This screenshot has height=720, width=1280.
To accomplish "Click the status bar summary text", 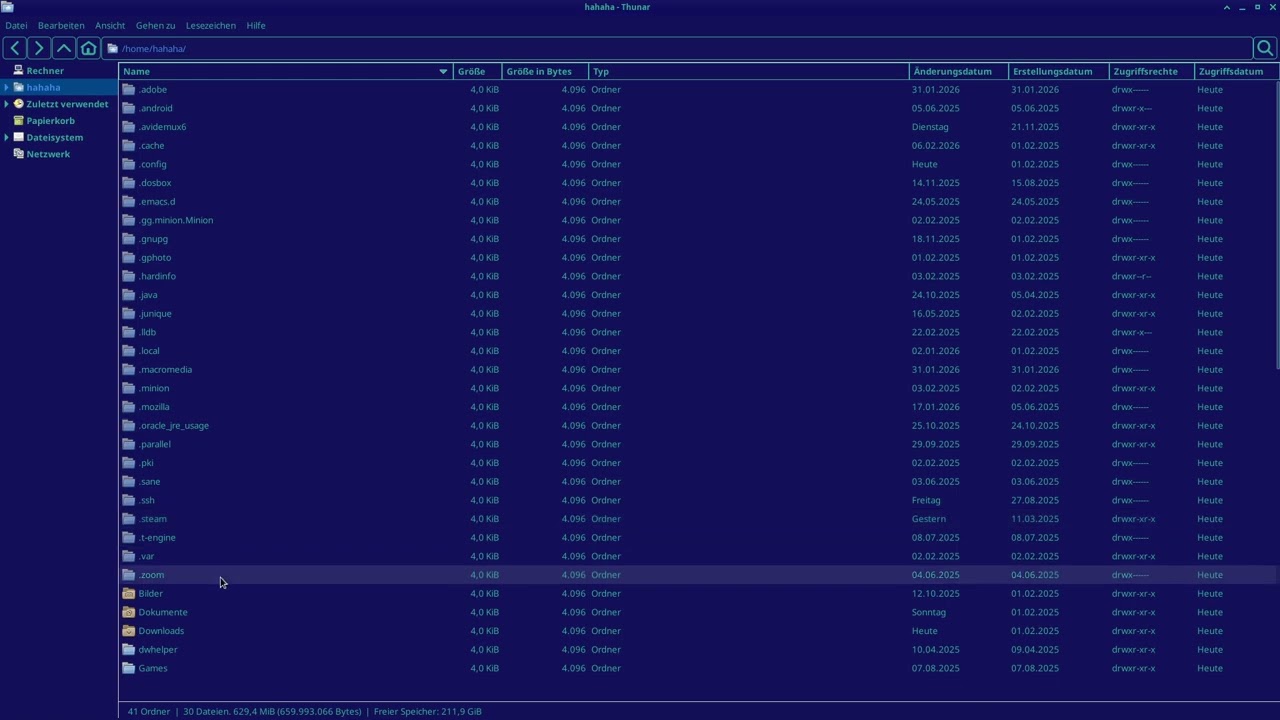I will [x=305, y=711].
